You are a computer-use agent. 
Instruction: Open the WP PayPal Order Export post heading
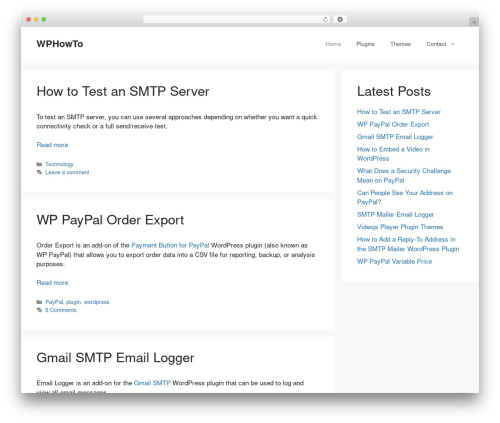pos(110,220)
